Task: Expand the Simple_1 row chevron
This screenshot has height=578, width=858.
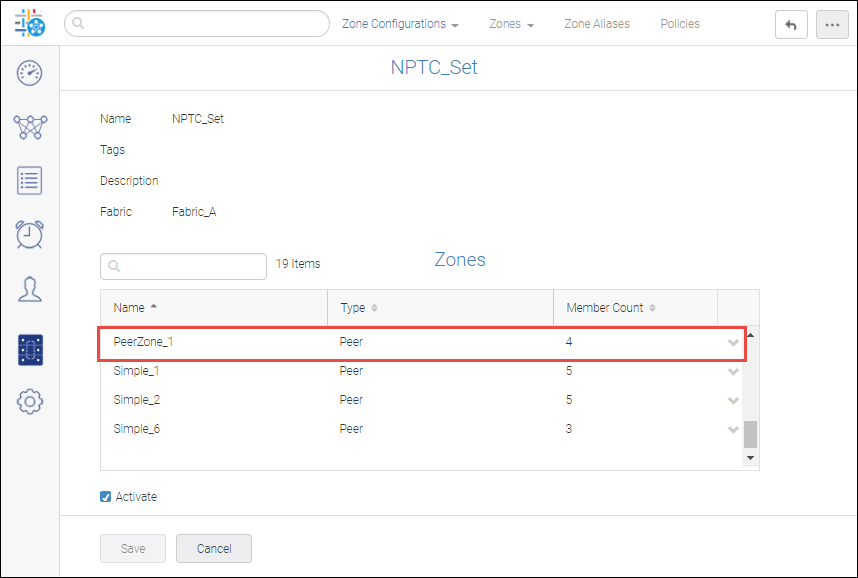Action: (x=733, y=372)
